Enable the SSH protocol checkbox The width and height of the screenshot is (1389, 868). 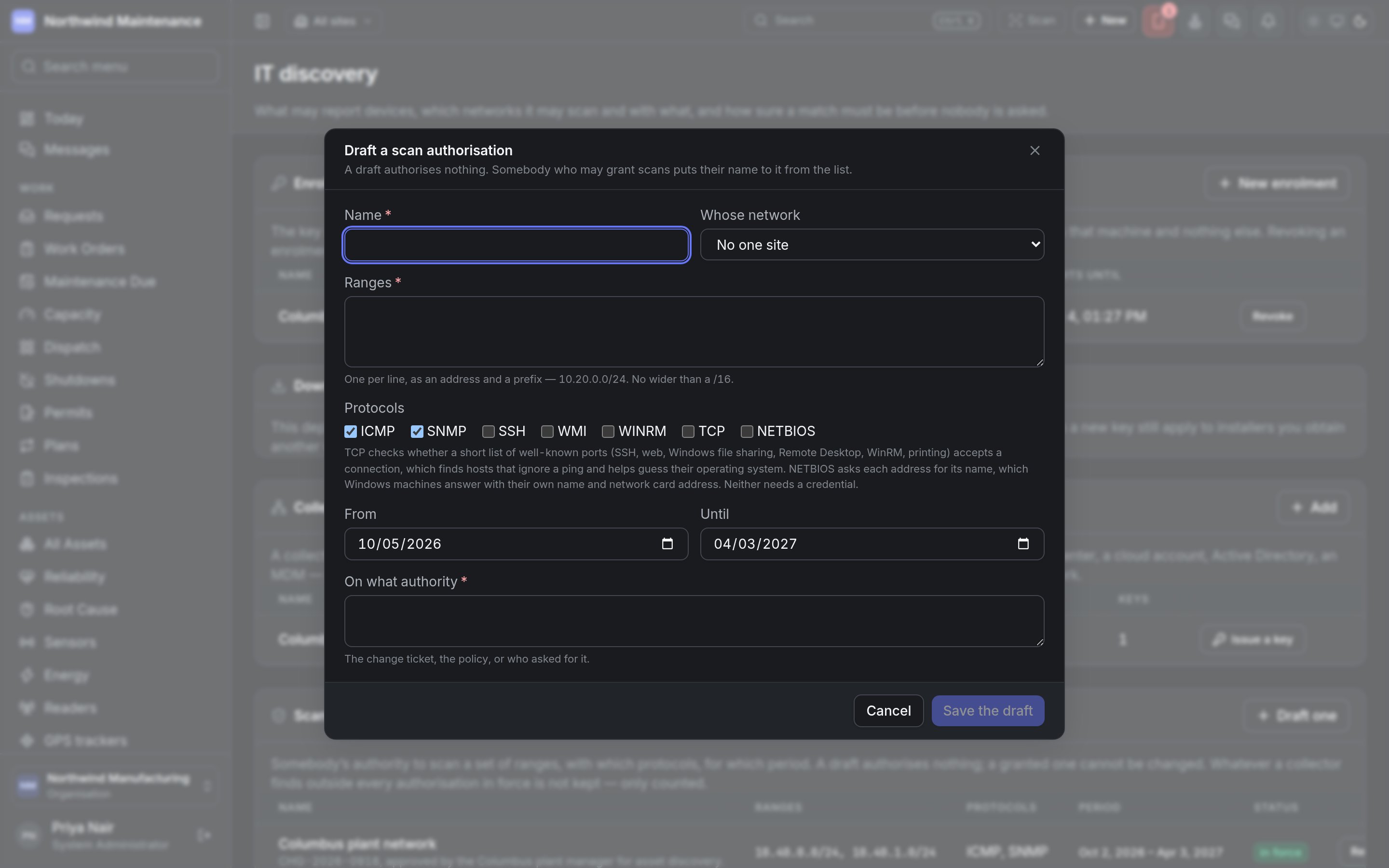[488, 431]
